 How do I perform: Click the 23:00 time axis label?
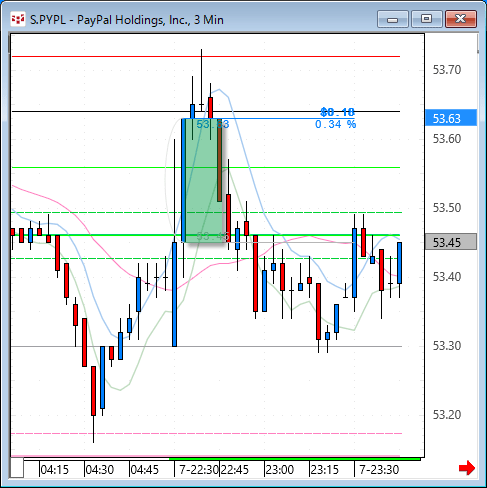tap(280, 470)
